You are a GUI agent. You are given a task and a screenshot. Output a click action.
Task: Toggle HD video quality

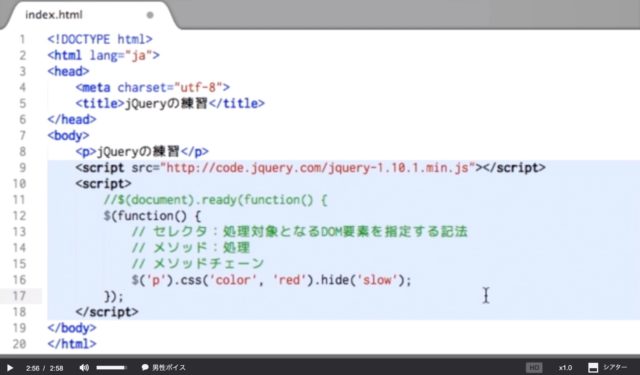pos(534,368)
